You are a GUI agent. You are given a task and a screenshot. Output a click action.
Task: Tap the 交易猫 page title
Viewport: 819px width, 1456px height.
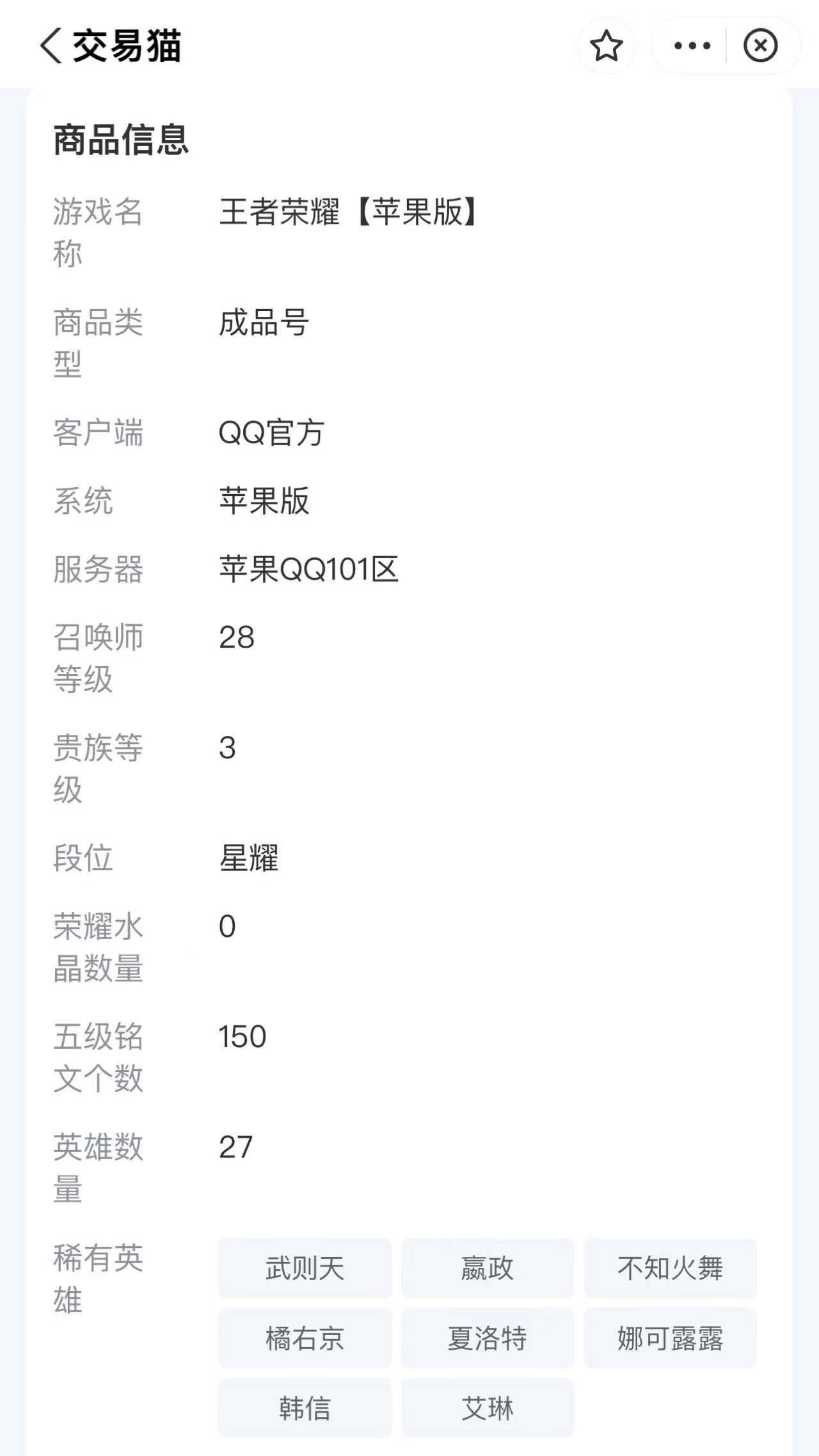pos(127,45)
